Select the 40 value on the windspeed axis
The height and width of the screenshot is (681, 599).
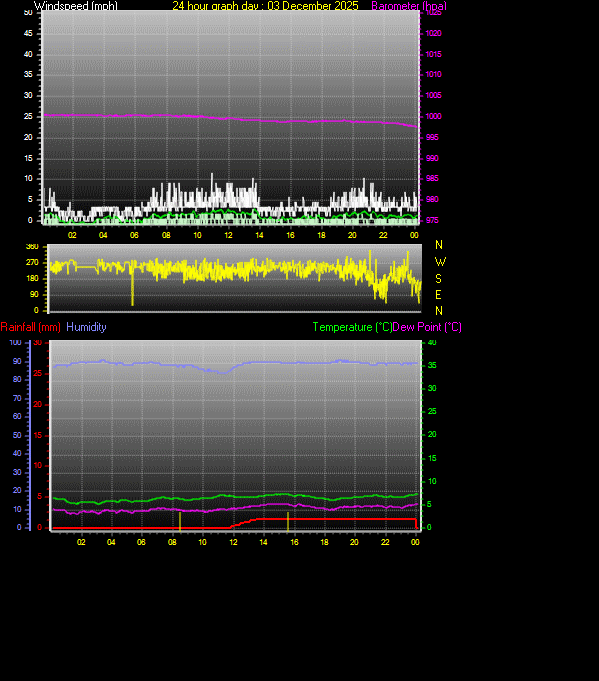click(28, 54)
